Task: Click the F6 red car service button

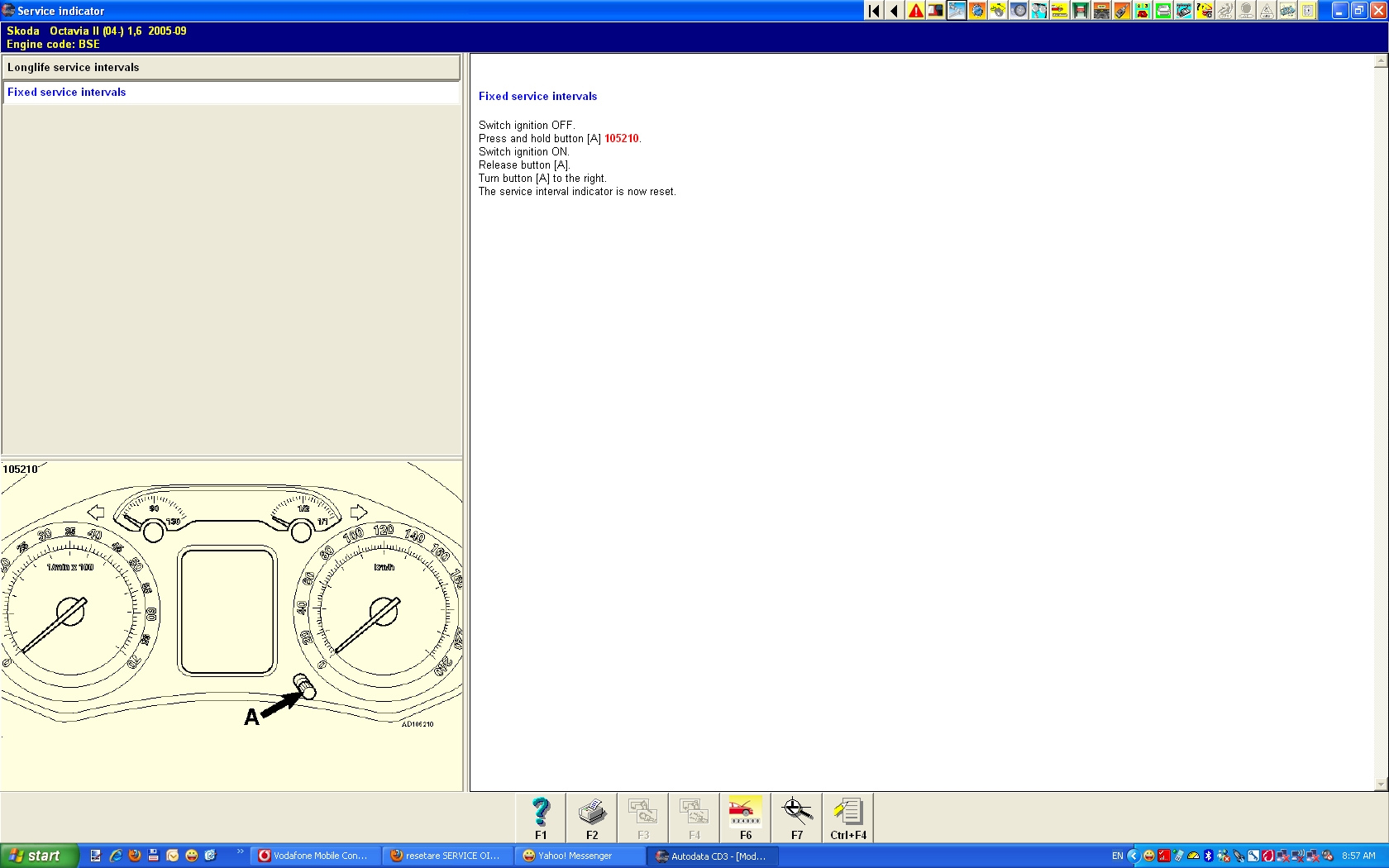Action: (745, 818)
